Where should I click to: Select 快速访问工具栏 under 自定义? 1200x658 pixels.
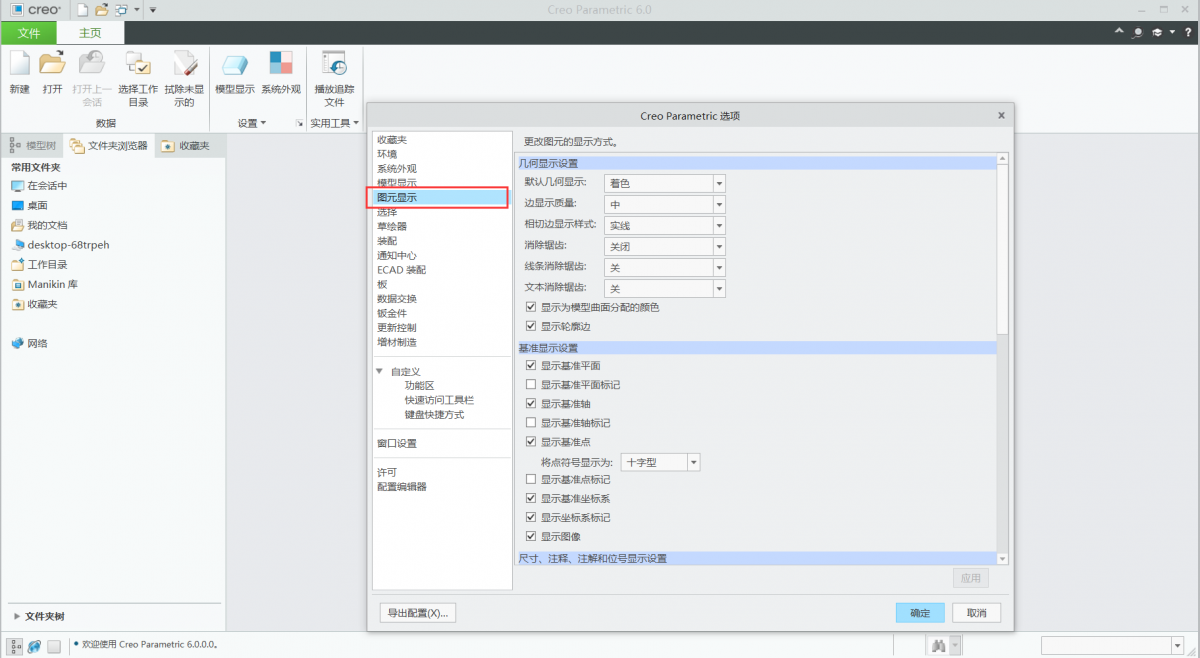point(439,400)
